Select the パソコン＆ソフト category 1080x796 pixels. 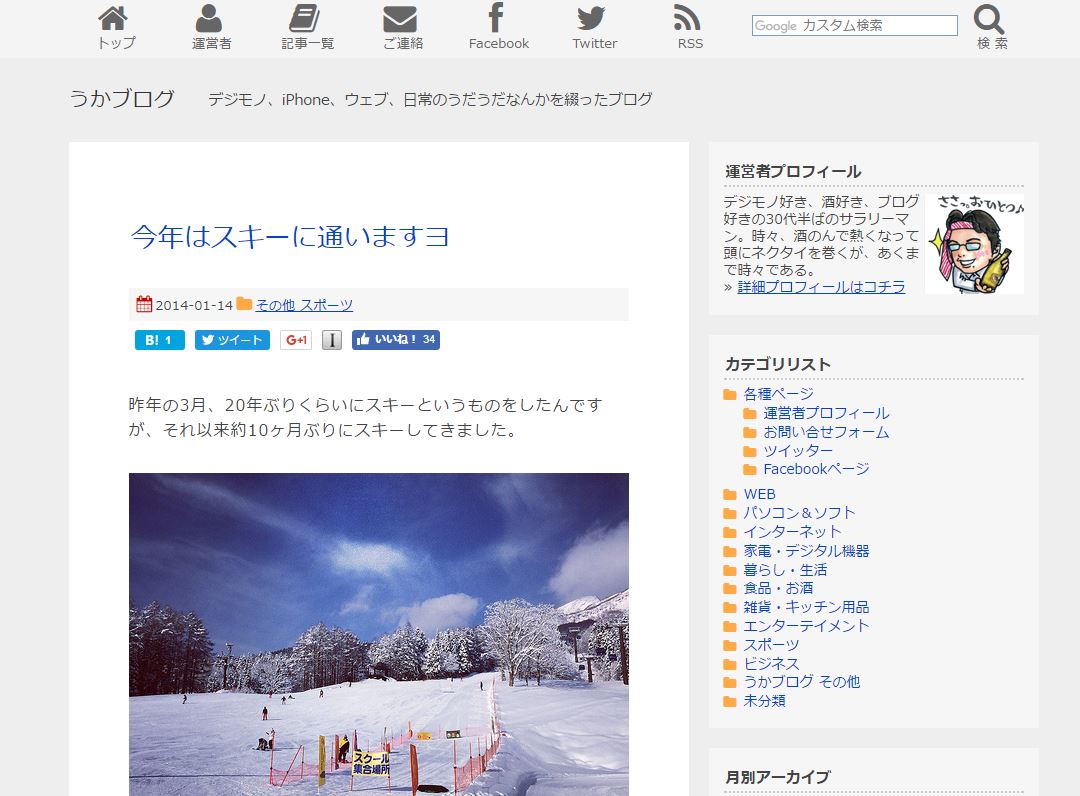[799, 513]
